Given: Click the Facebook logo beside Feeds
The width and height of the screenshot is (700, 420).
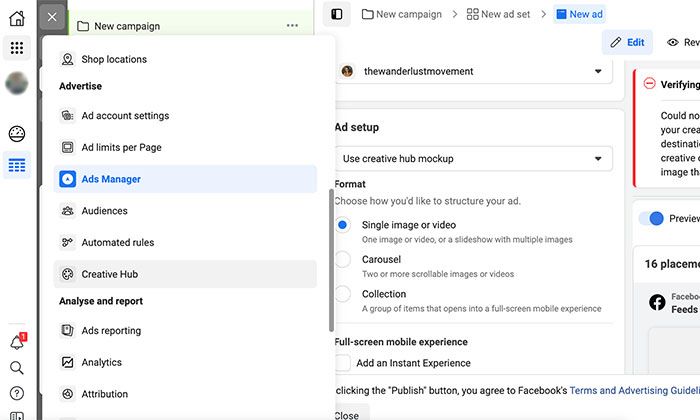Looking at the screenshot, I should pos(657,303).
